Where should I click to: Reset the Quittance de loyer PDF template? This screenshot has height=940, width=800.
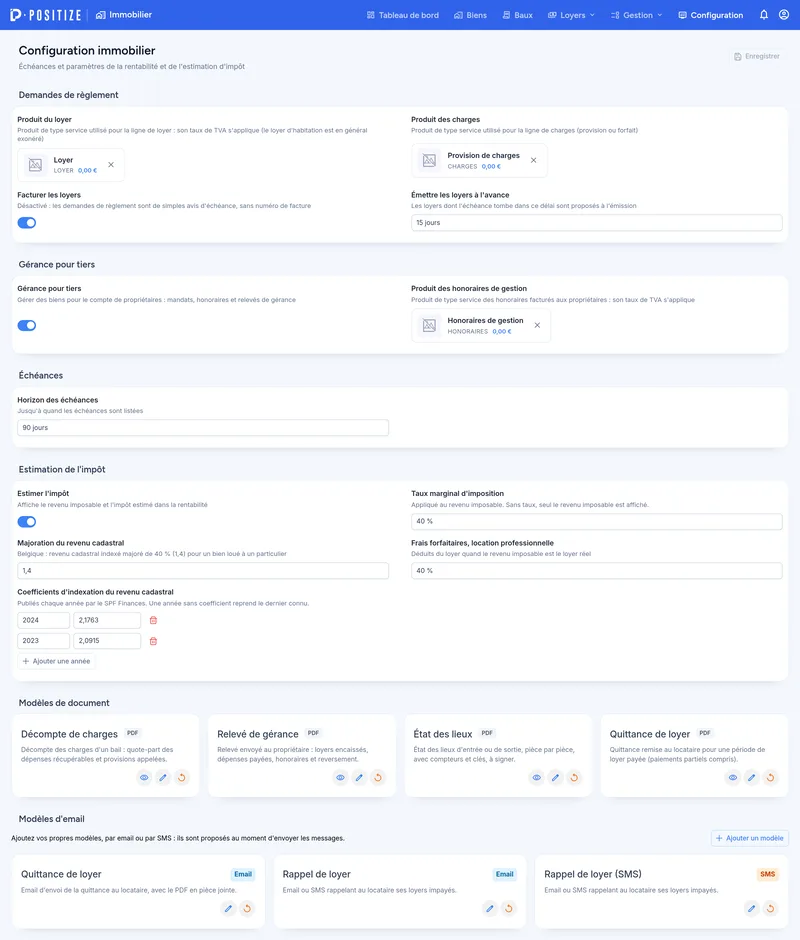coord(771,778)
